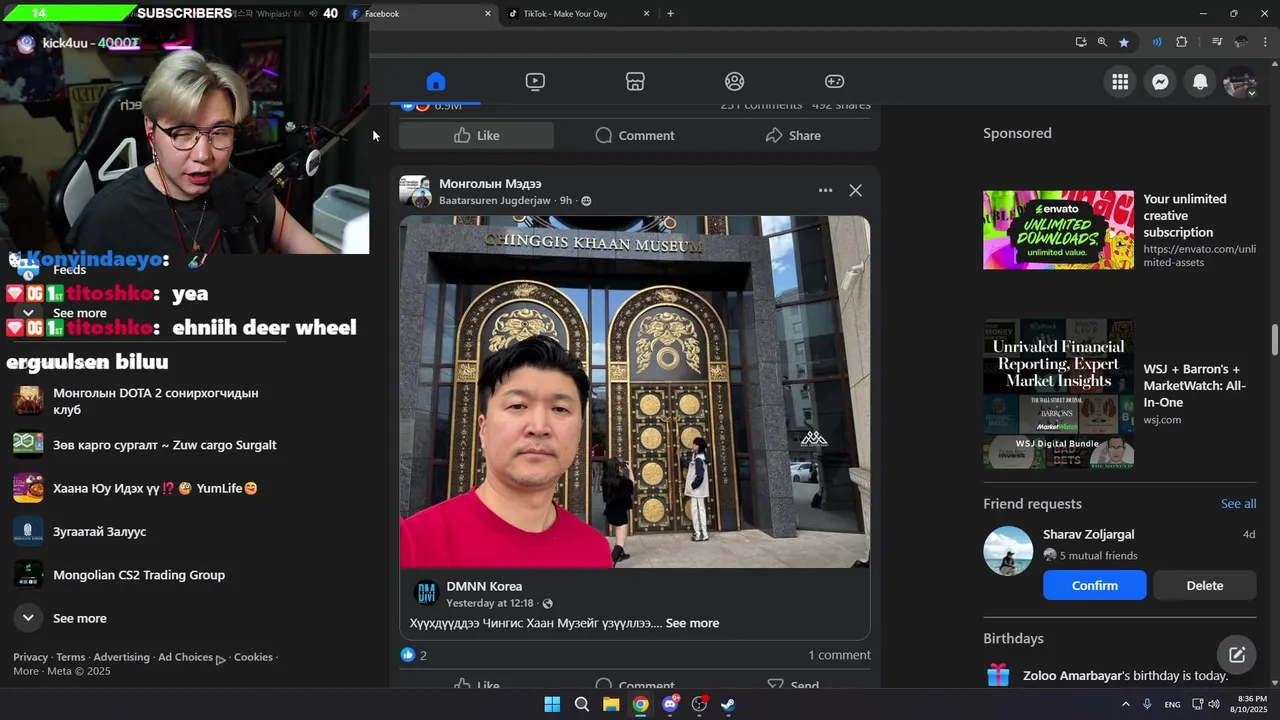Confirm Sharav Zoljargal's friend request

point(1095,586)
